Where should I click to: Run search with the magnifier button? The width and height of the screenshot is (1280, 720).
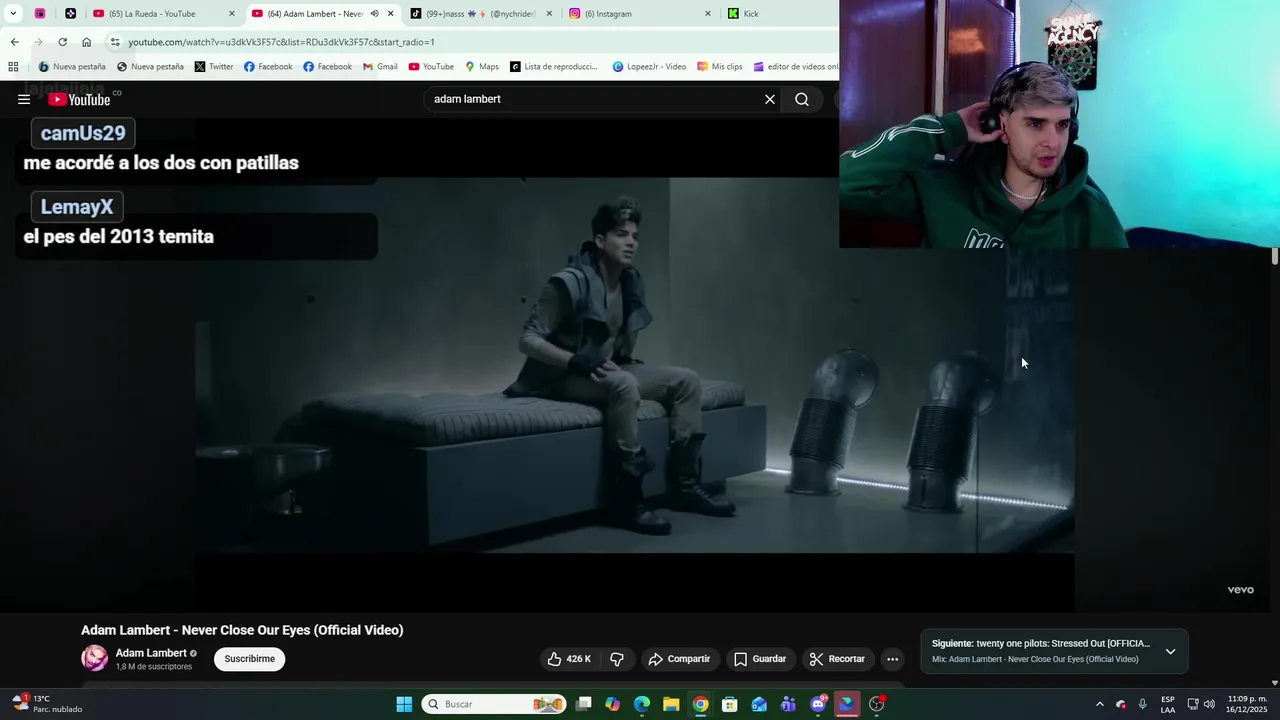click(x=802, y=99)
